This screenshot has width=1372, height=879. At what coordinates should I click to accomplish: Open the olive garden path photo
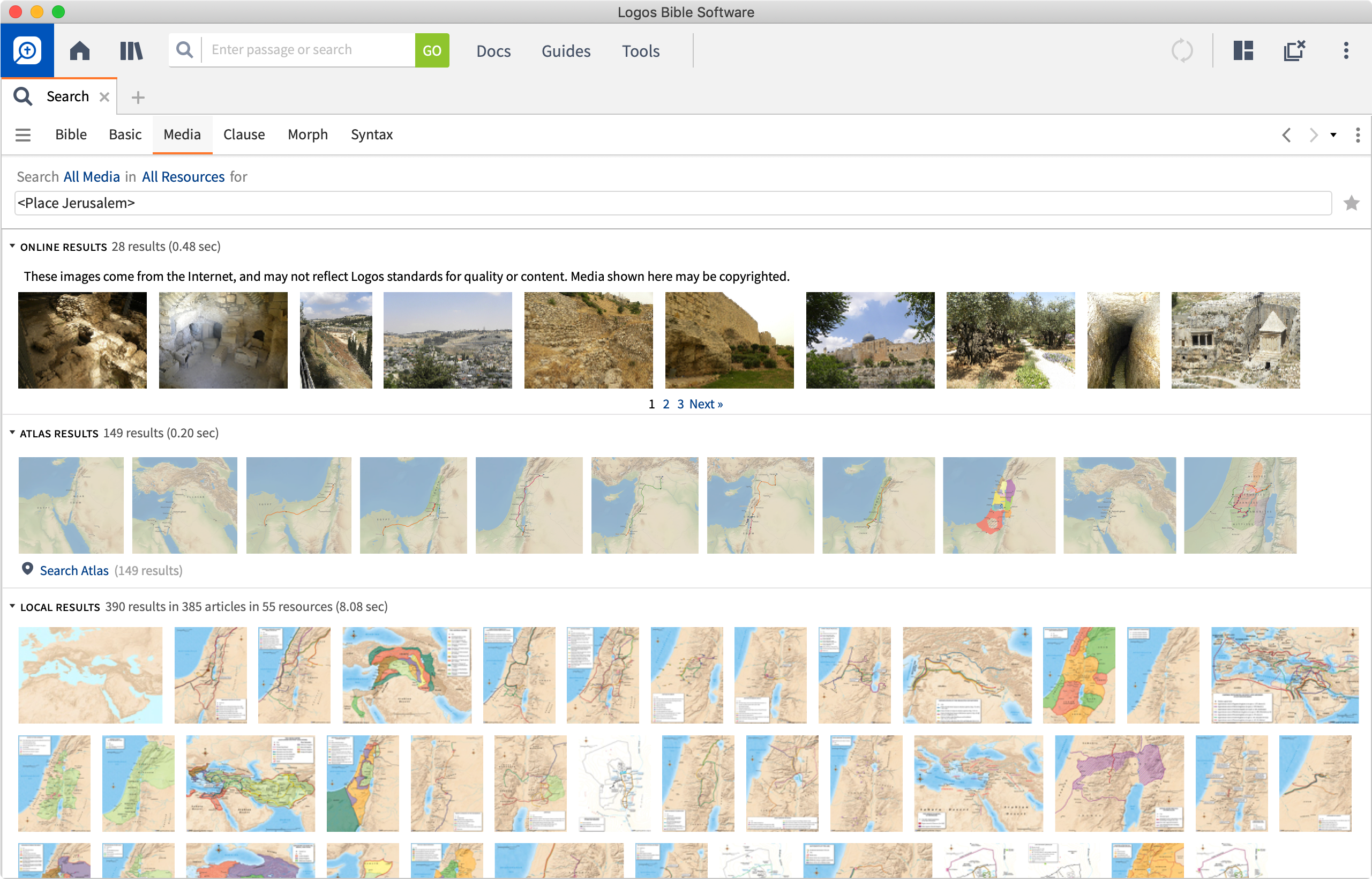point(1010,340)
